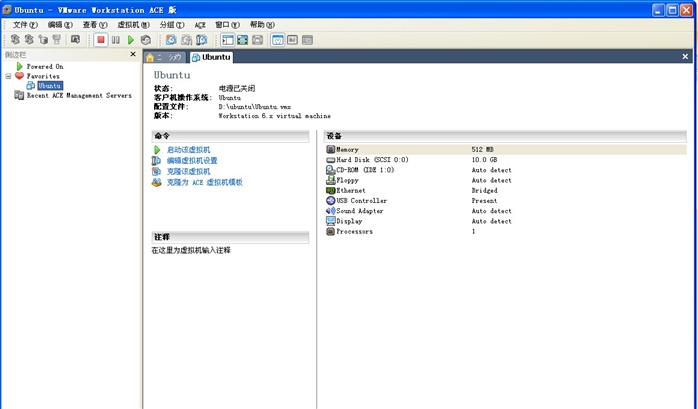Click the 命令 section header
Screen dimensions: 698x409
pyautogui.click(x=230, y=136)
